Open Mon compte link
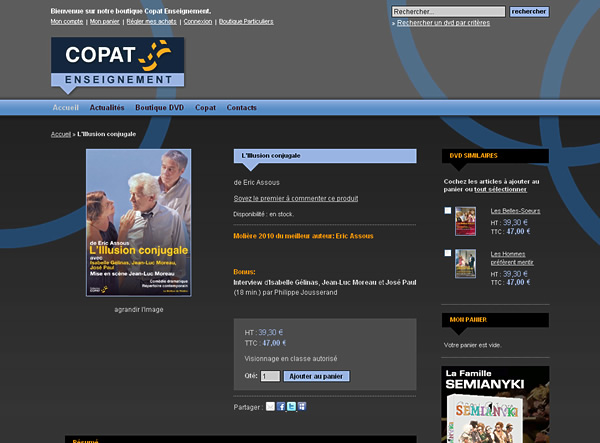600x443 pixels. click(67, 21)
